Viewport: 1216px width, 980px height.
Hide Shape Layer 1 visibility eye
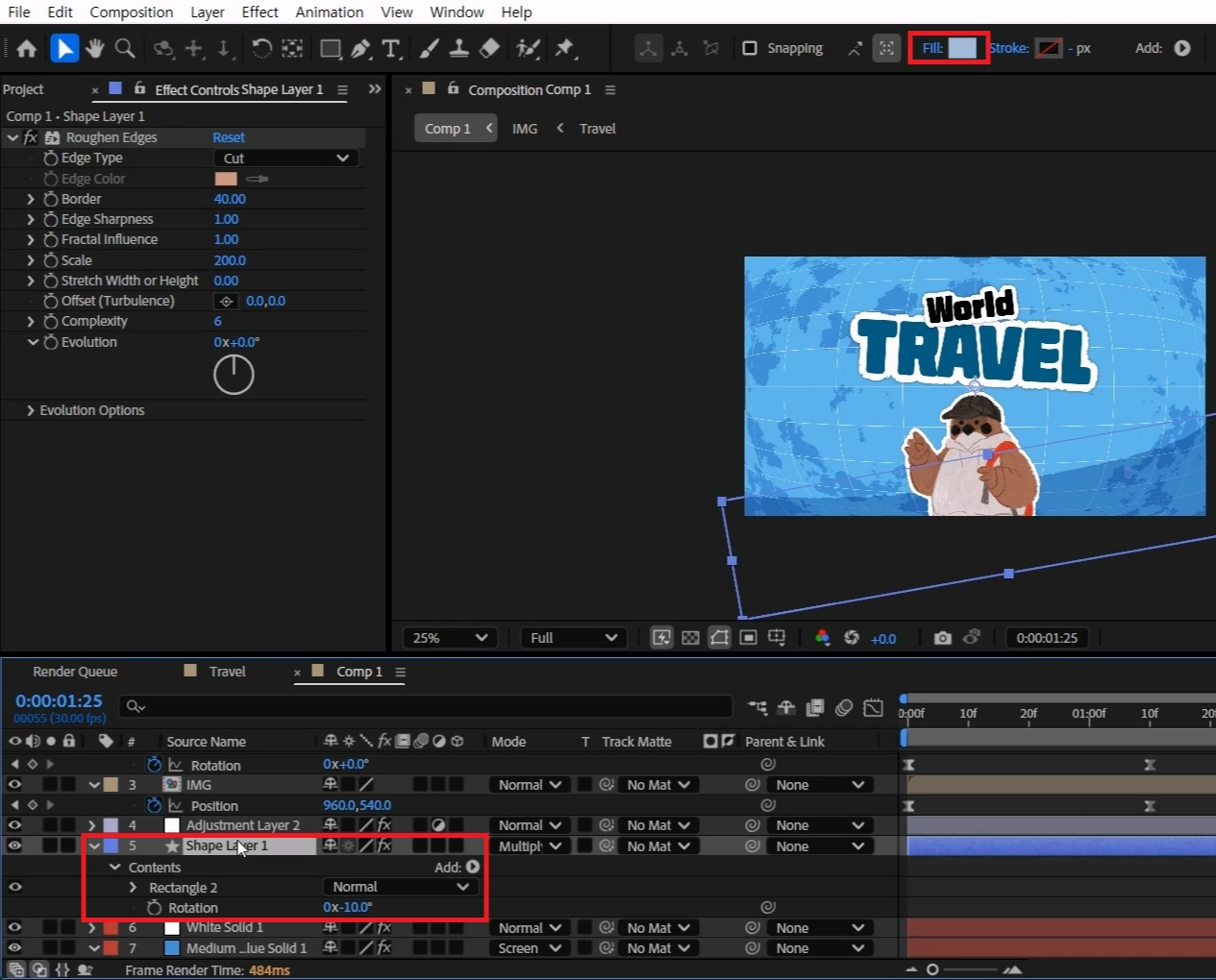[x=14, y=846]
